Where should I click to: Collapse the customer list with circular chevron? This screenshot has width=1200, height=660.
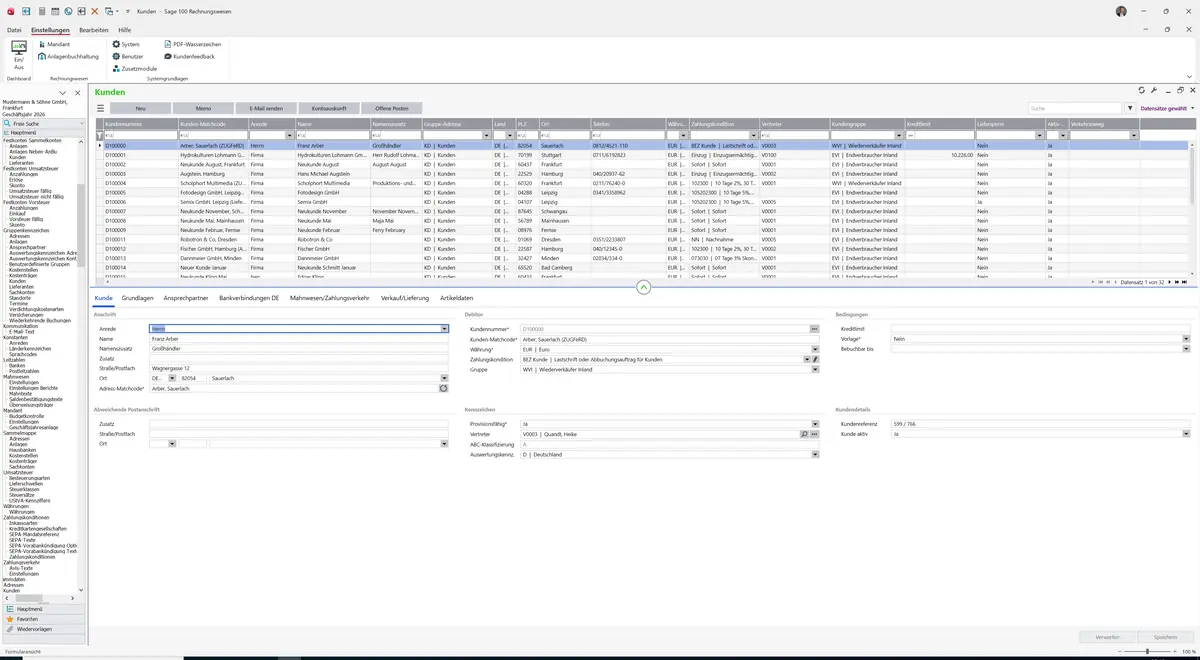click(x=643, y=287)
